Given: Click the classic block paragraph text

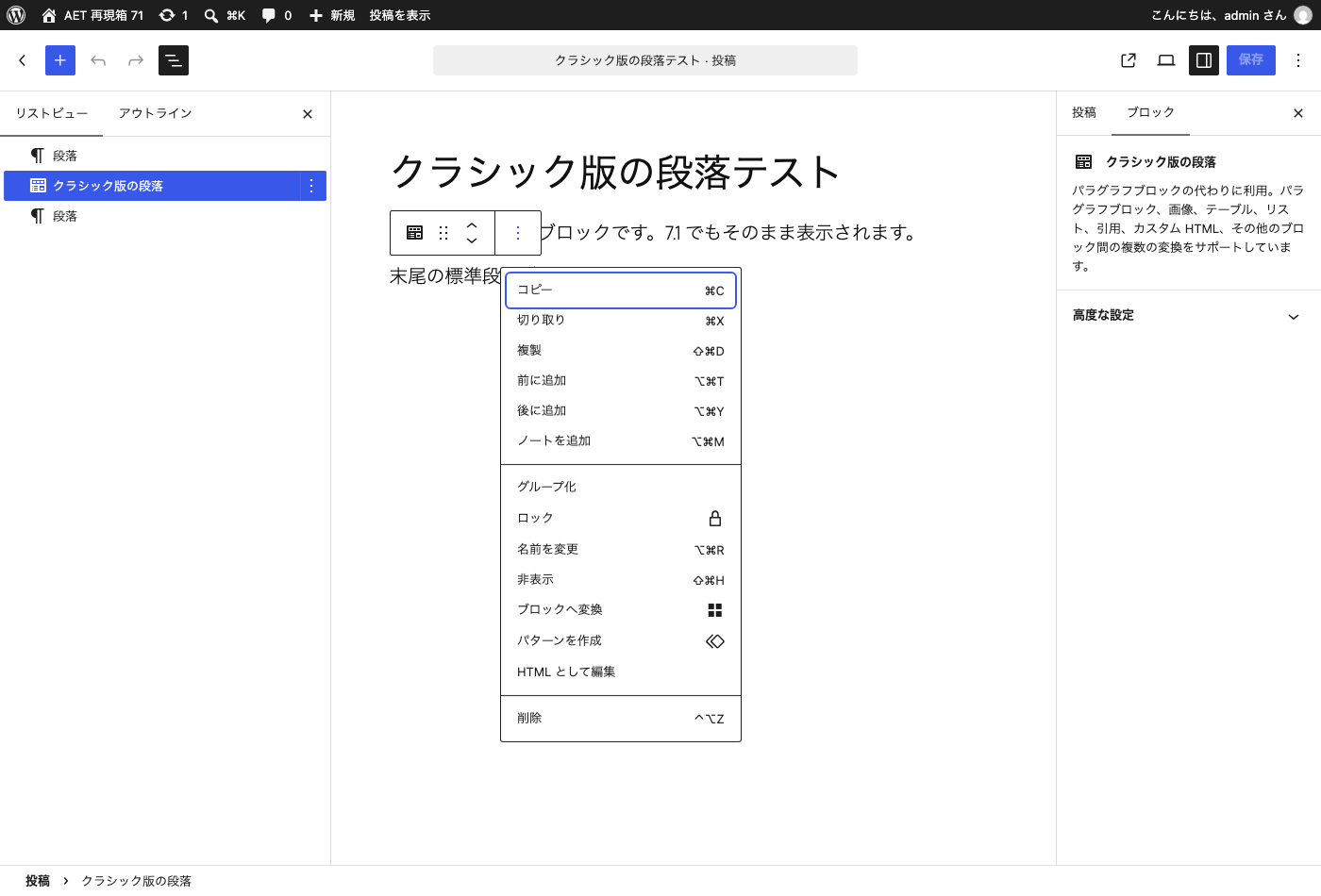Looking at the screenshot, I should [728, 232].
